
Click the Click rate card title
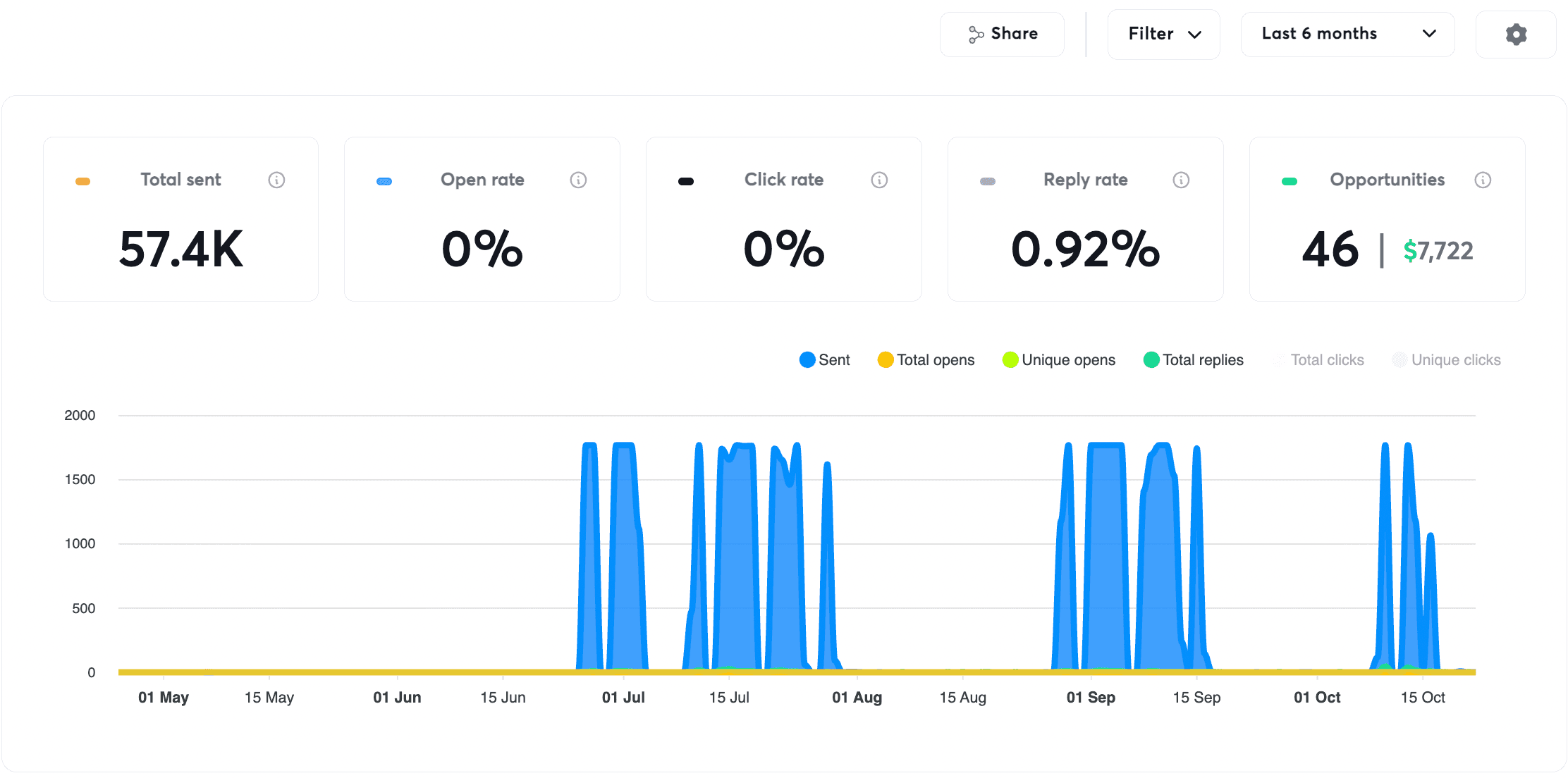[x=784, y=180]
